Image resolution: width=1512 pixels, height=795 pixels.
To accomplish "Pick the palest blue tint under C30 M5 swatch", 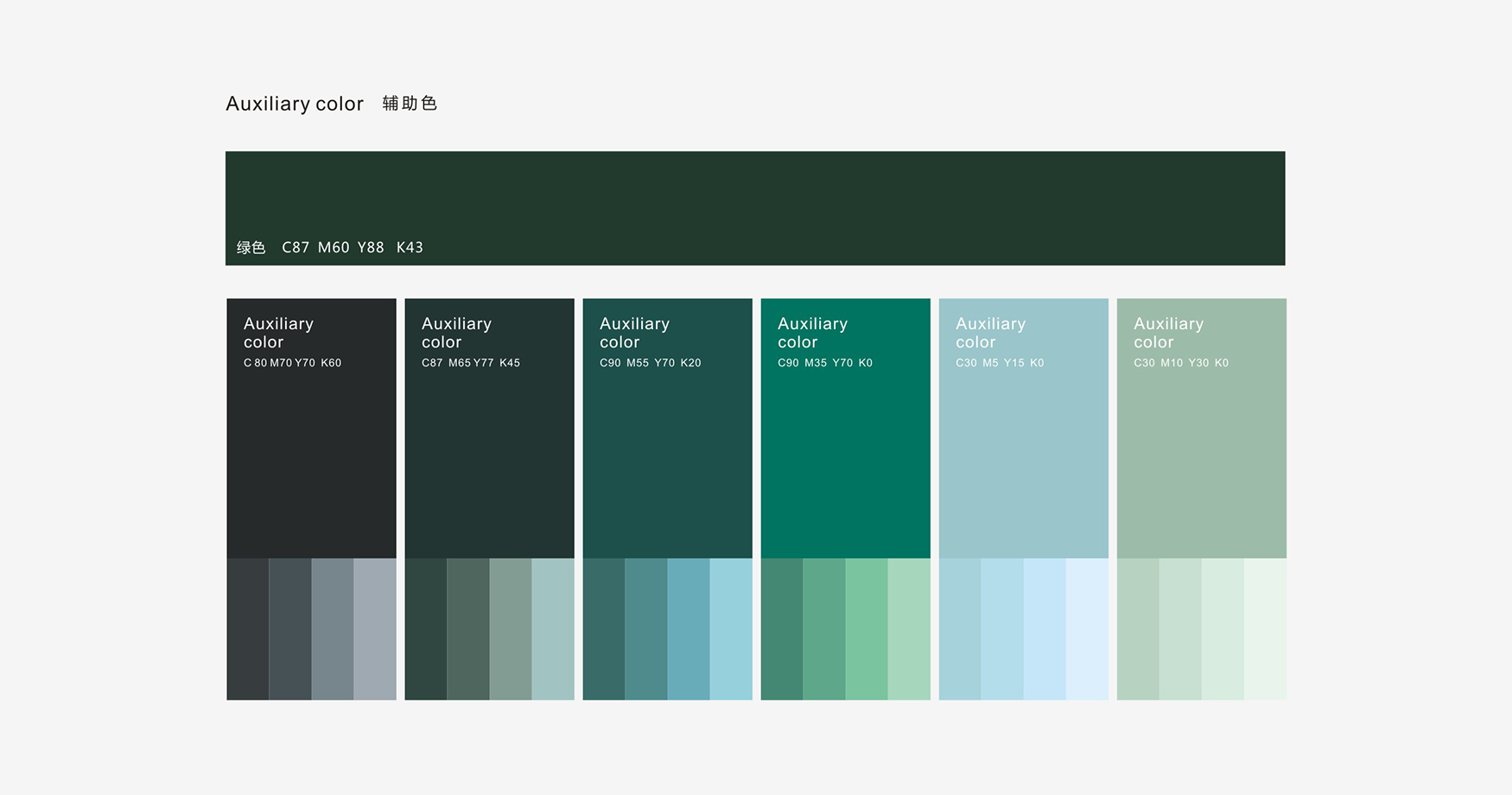I will 1087,629.
